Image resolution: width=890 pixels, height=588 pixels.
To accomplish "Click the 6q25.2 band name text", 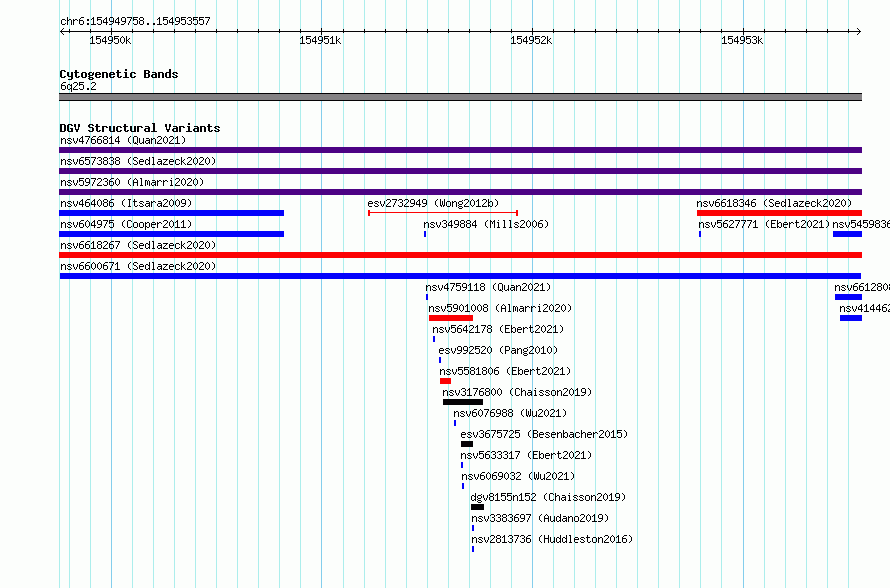I will click(x=78, y=86).
